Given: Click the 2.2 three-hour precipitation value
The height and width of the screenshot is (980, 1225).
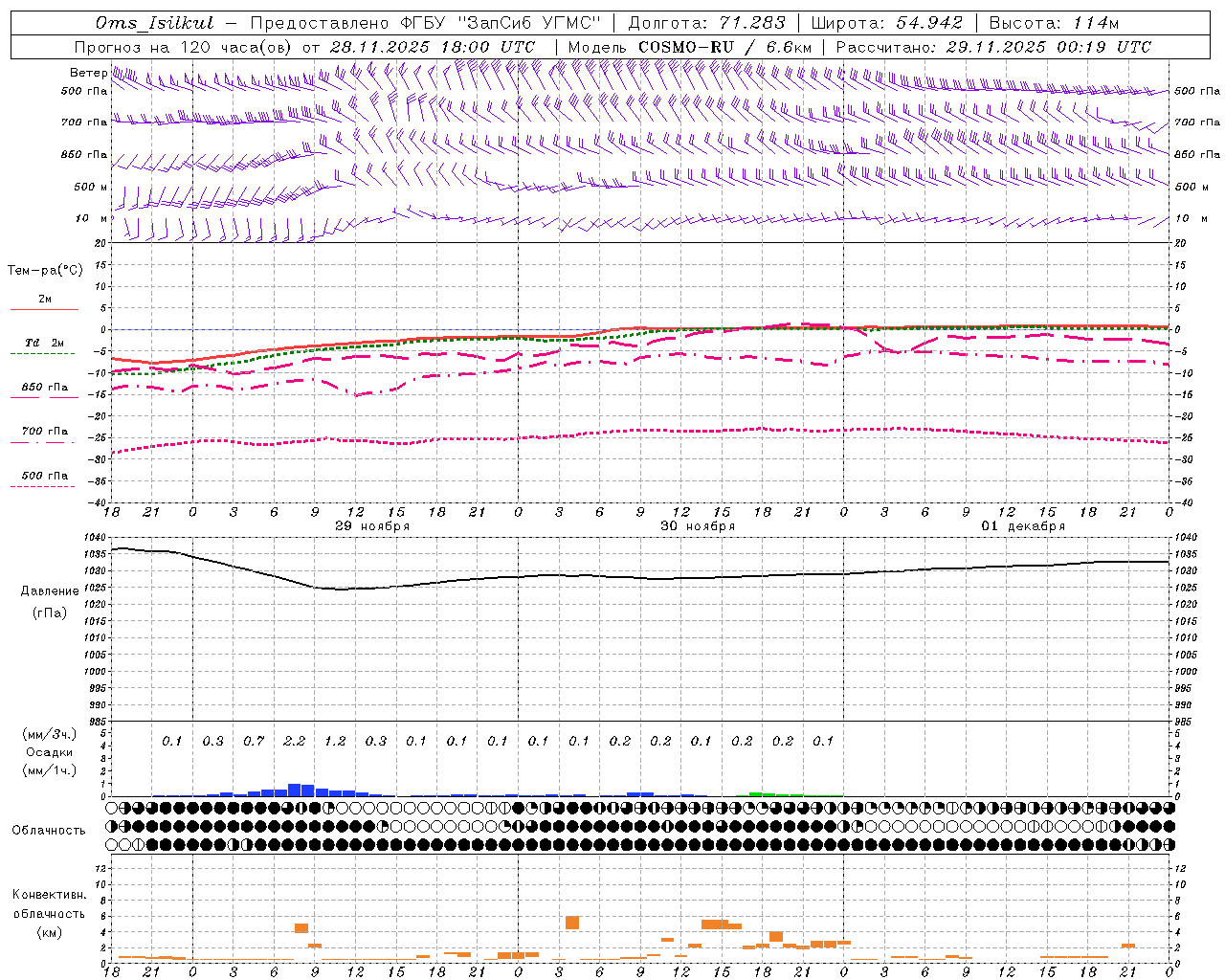Looking at the screenshot, I should [295, 741].
